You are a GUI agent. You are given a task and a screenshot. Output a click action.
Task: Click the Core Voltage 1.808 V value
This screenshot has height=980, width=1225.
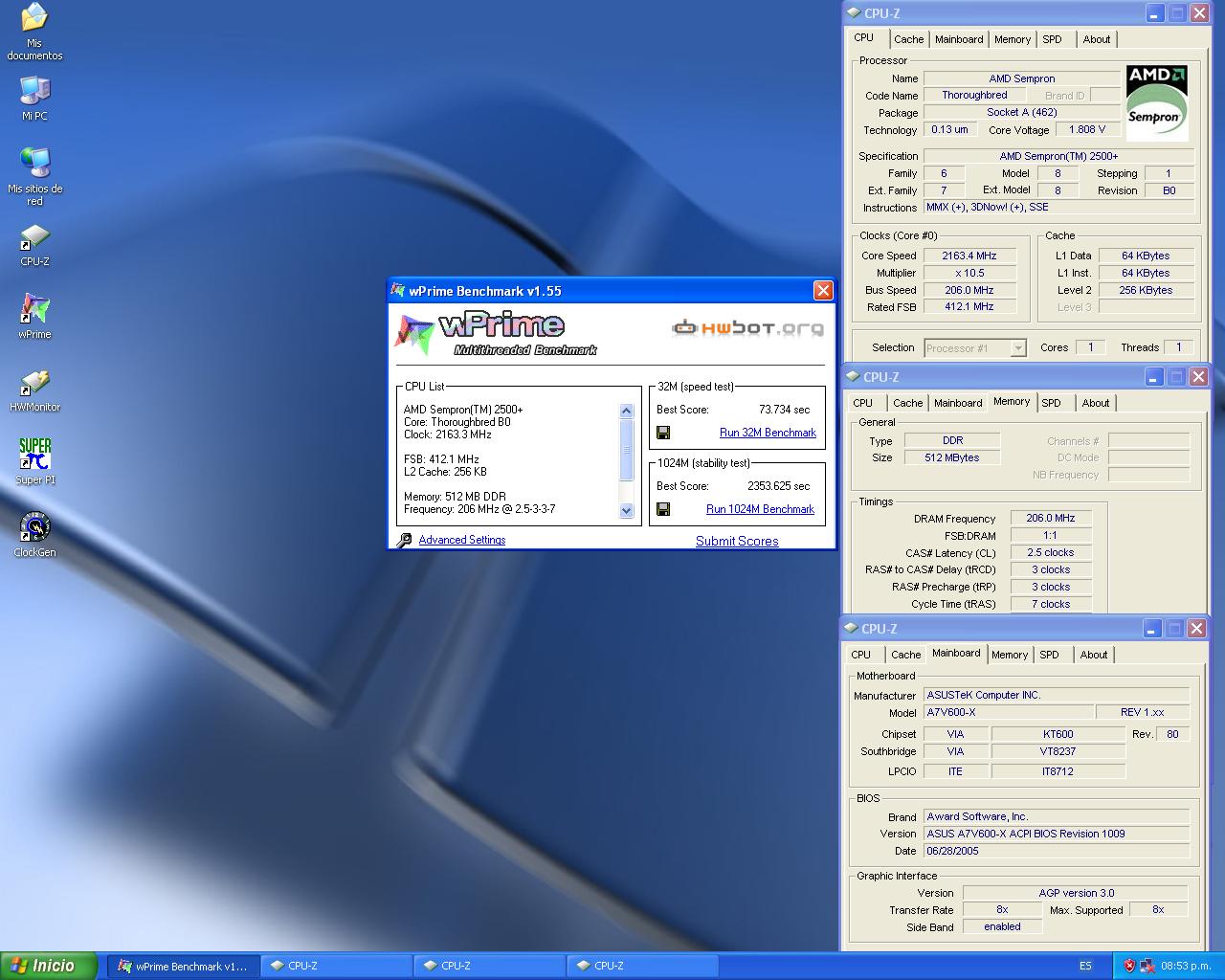tap(1087, 129)
